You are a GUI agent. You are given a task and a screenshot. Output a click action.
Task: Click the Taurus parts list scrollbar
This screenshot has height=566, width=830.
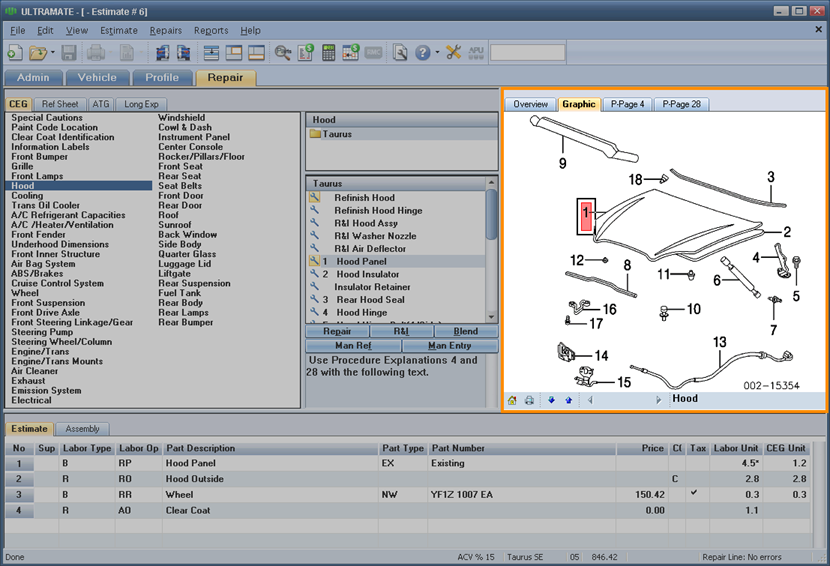click(491, 214)
